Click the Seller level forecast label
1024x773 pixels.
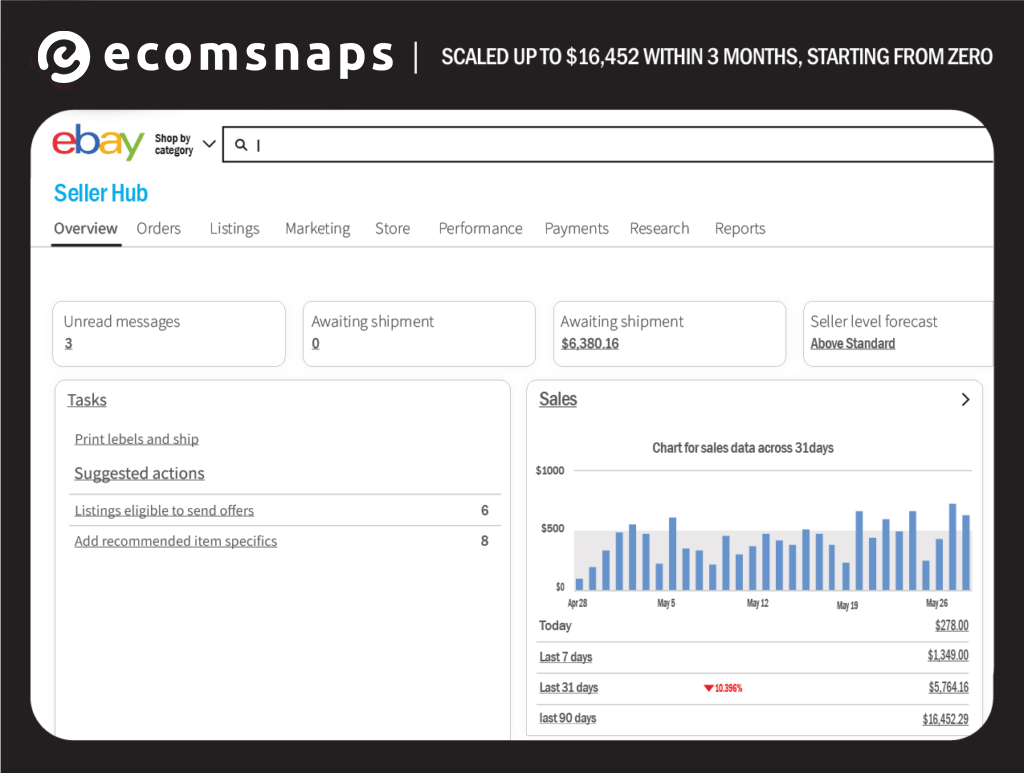click(874, 321)
